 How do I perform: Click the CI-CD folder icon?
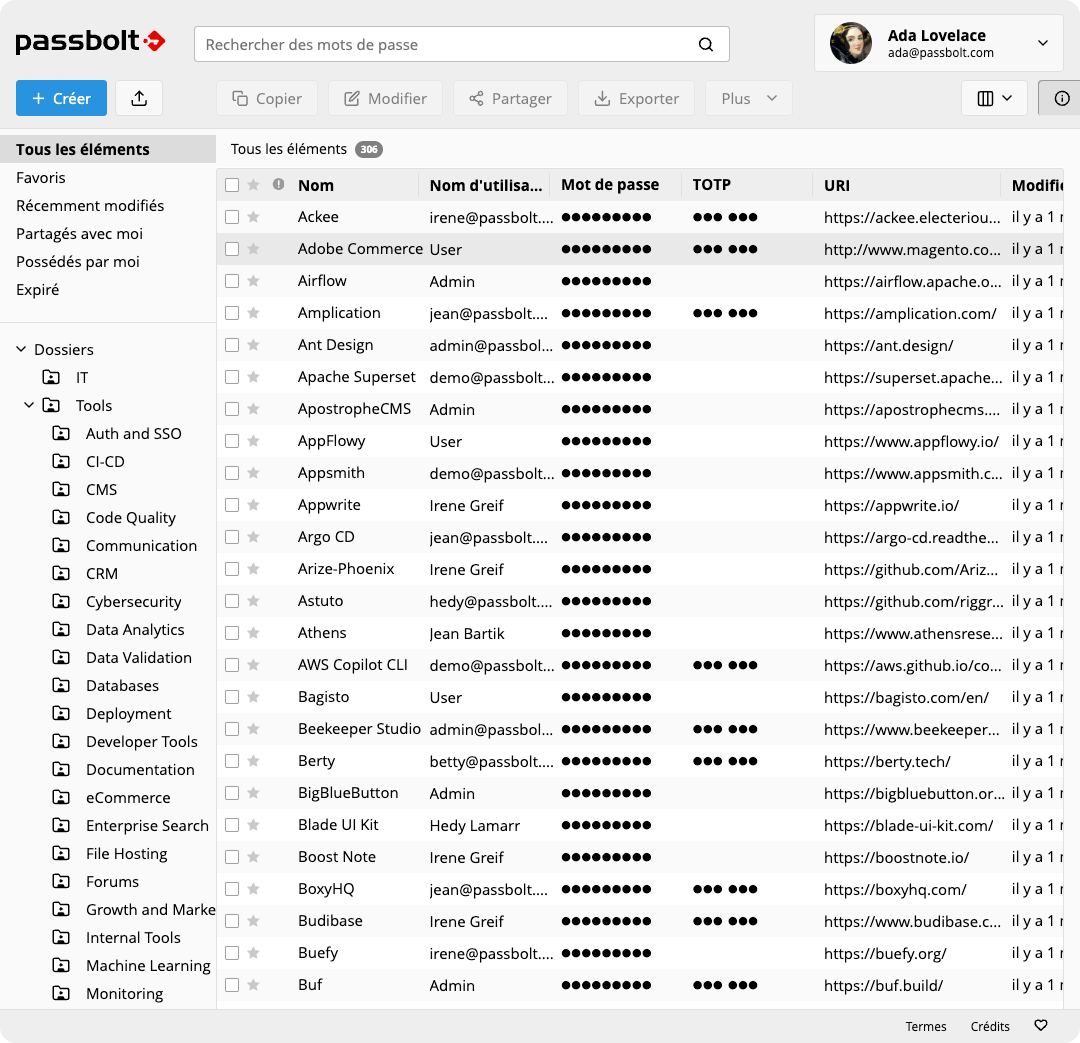coord(61,462)
